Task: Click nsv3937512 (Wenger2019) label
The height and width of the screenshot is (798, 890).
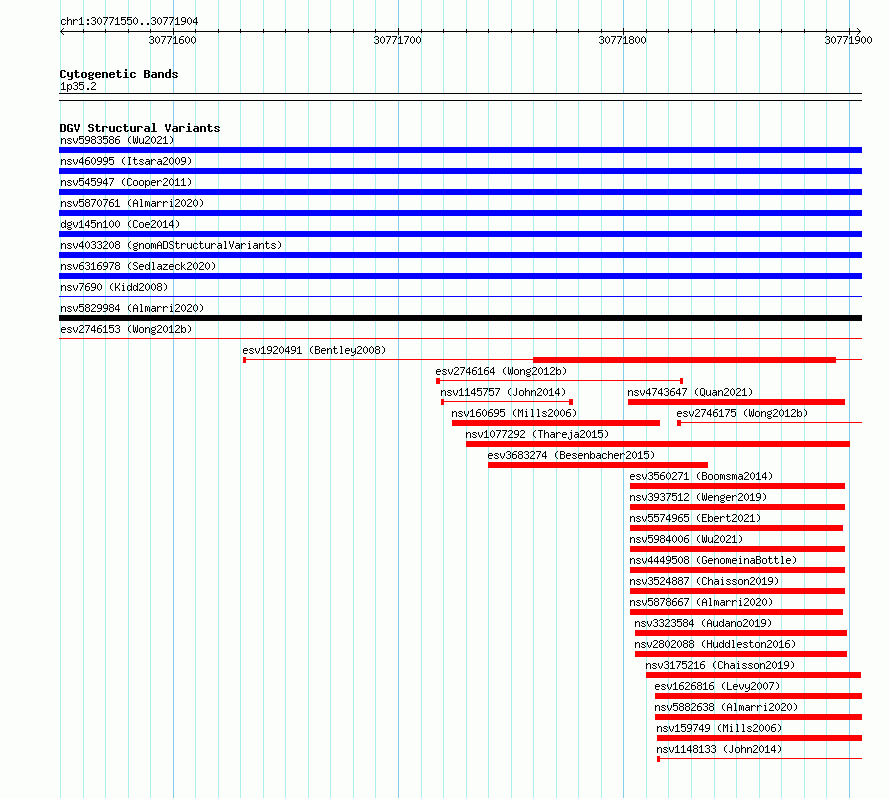Action: 698,497
